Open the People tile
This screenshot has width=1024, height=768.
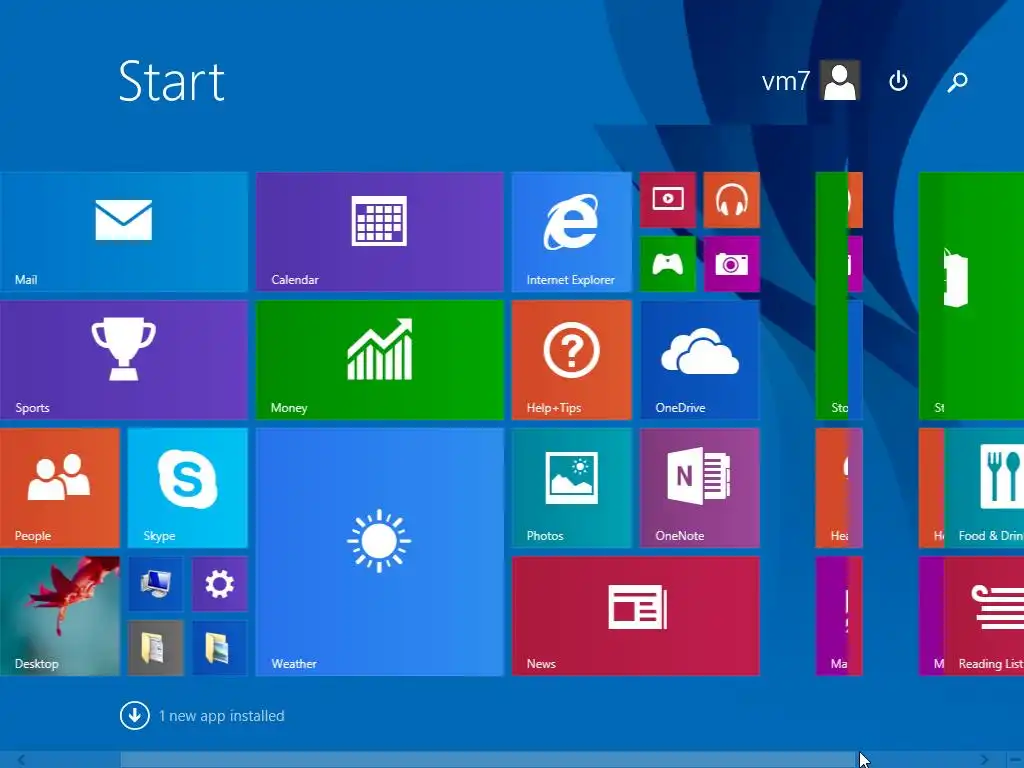coord(59,488)
